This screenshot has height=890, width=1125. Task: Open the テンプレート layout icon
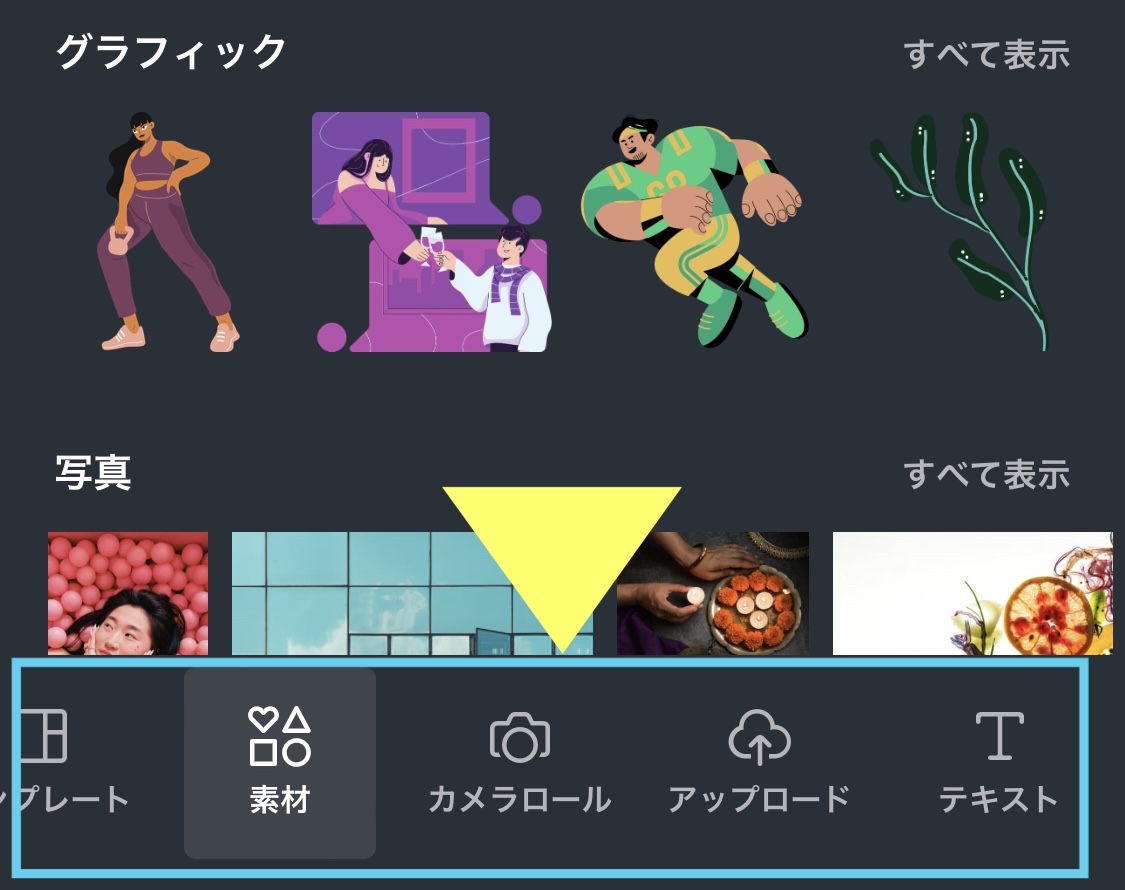[43, 736]
